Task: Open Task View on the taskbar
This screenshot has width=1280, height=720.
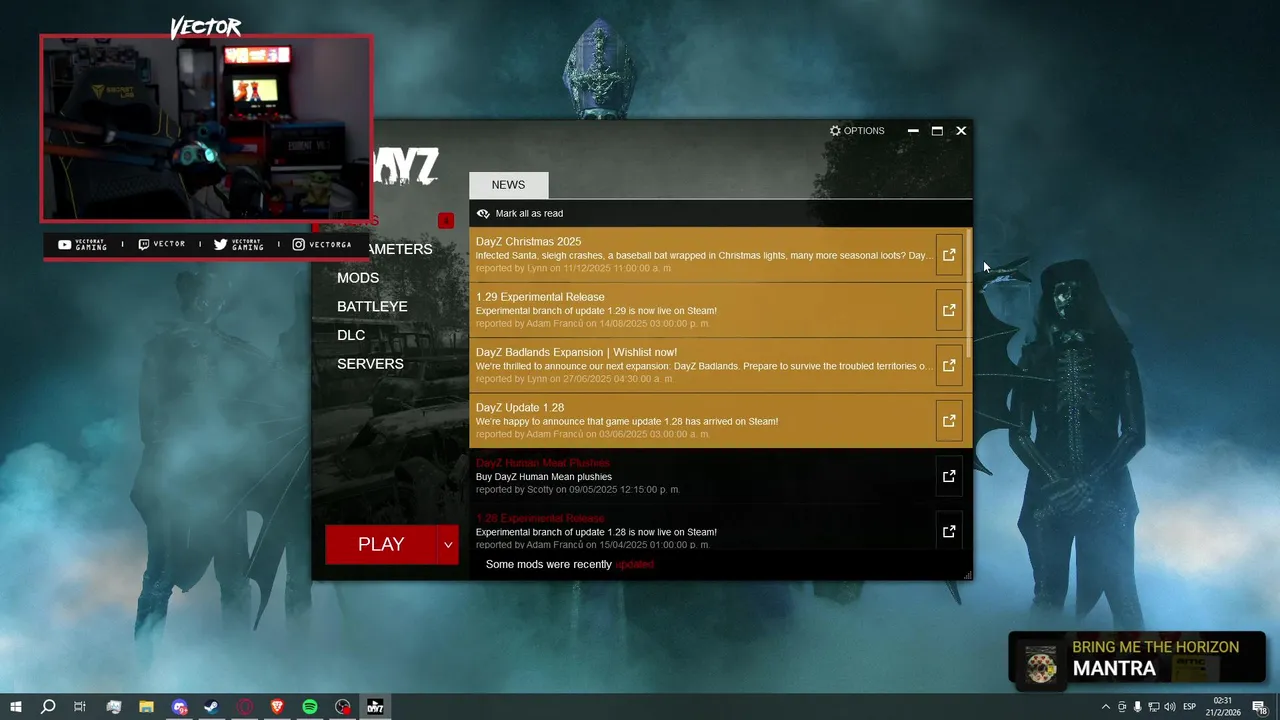Action: coord(80,707)
